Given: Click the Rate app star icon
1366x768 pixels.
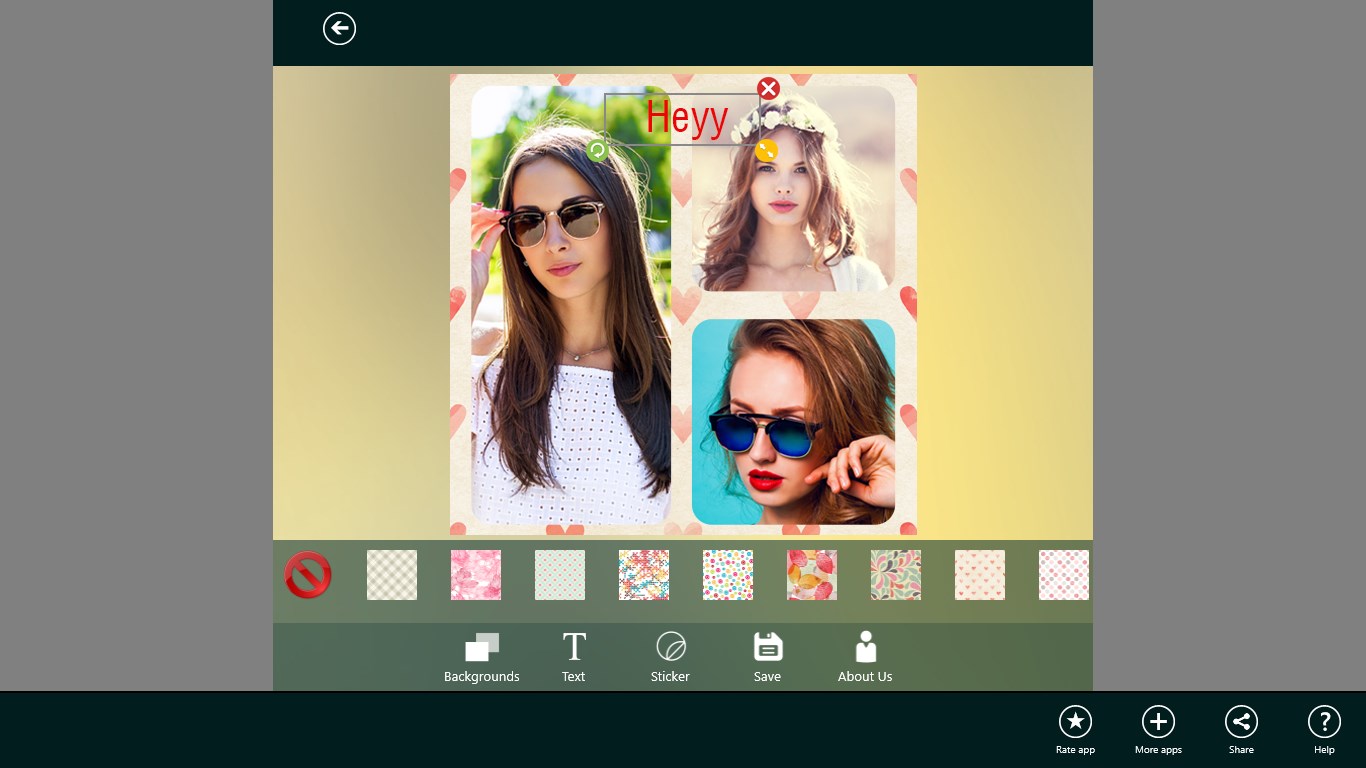Looking at the screenshot, I should [x=1075, y=721].
